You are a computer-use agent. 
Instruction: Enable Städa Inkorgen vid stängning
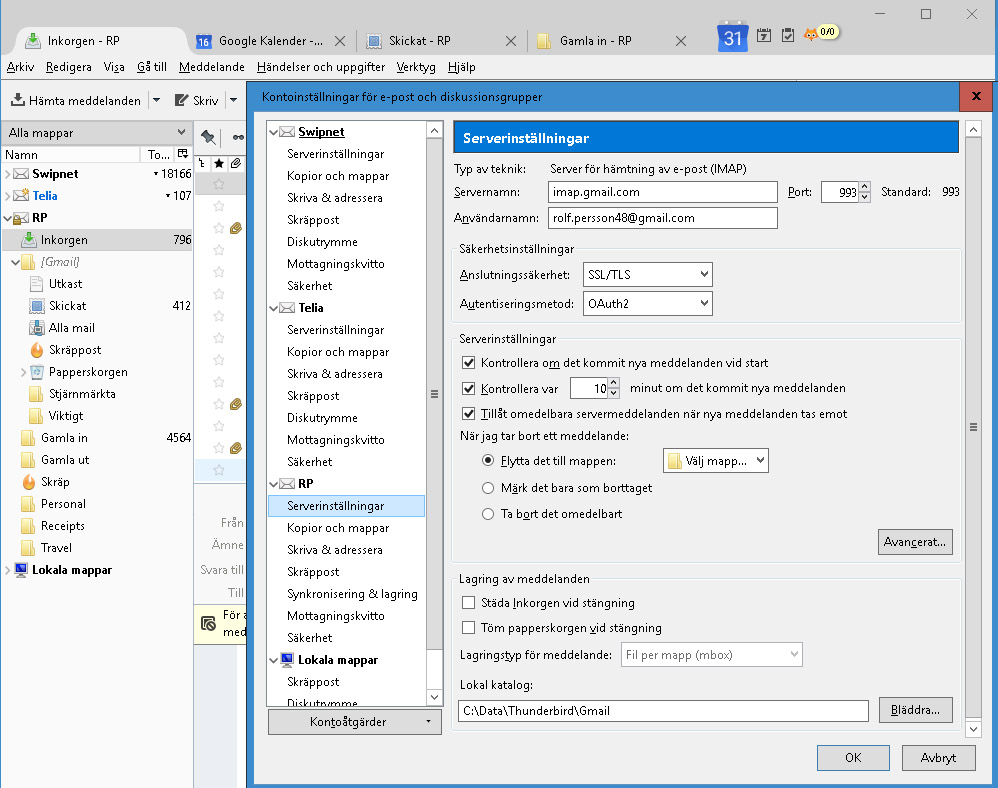pyautogui.click(x=468, y=603)
